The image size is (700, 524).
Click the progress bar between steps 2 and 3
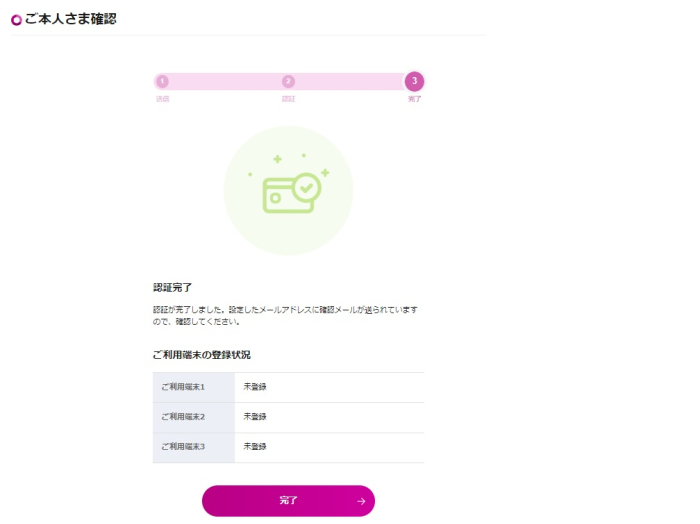[350, 81]
